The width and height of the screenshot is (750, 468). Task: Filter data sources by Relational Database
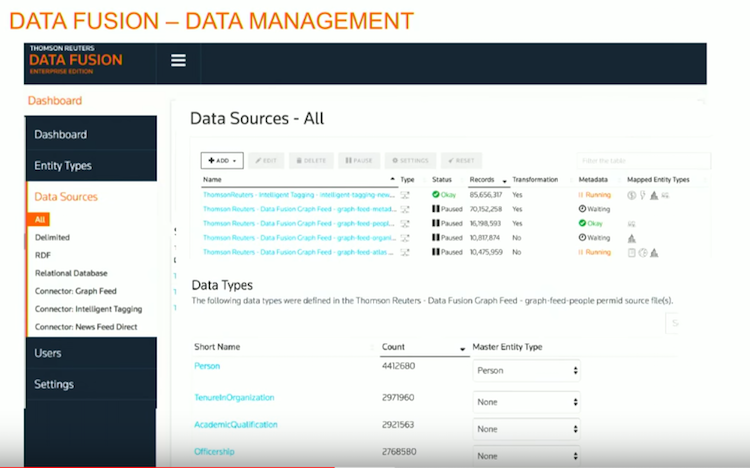(71, 273)
